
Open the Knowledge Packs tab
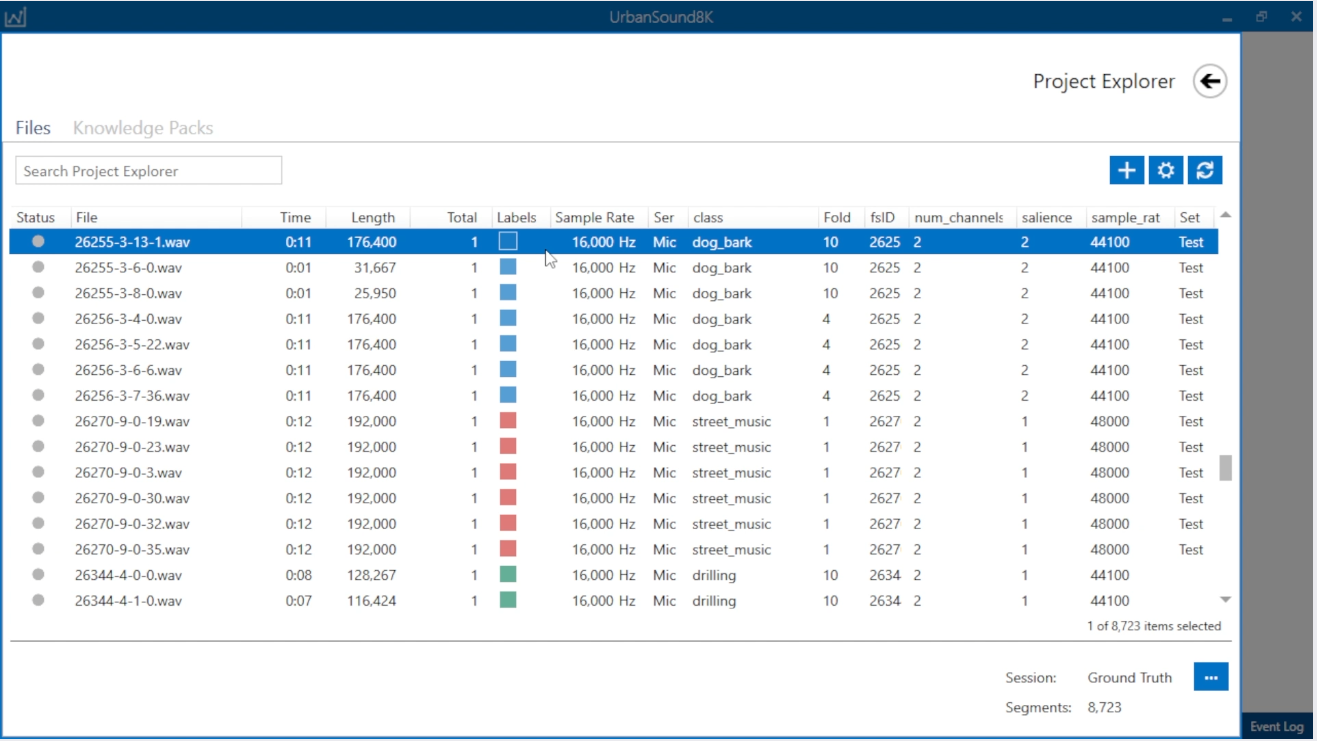(x=143, y=128)
